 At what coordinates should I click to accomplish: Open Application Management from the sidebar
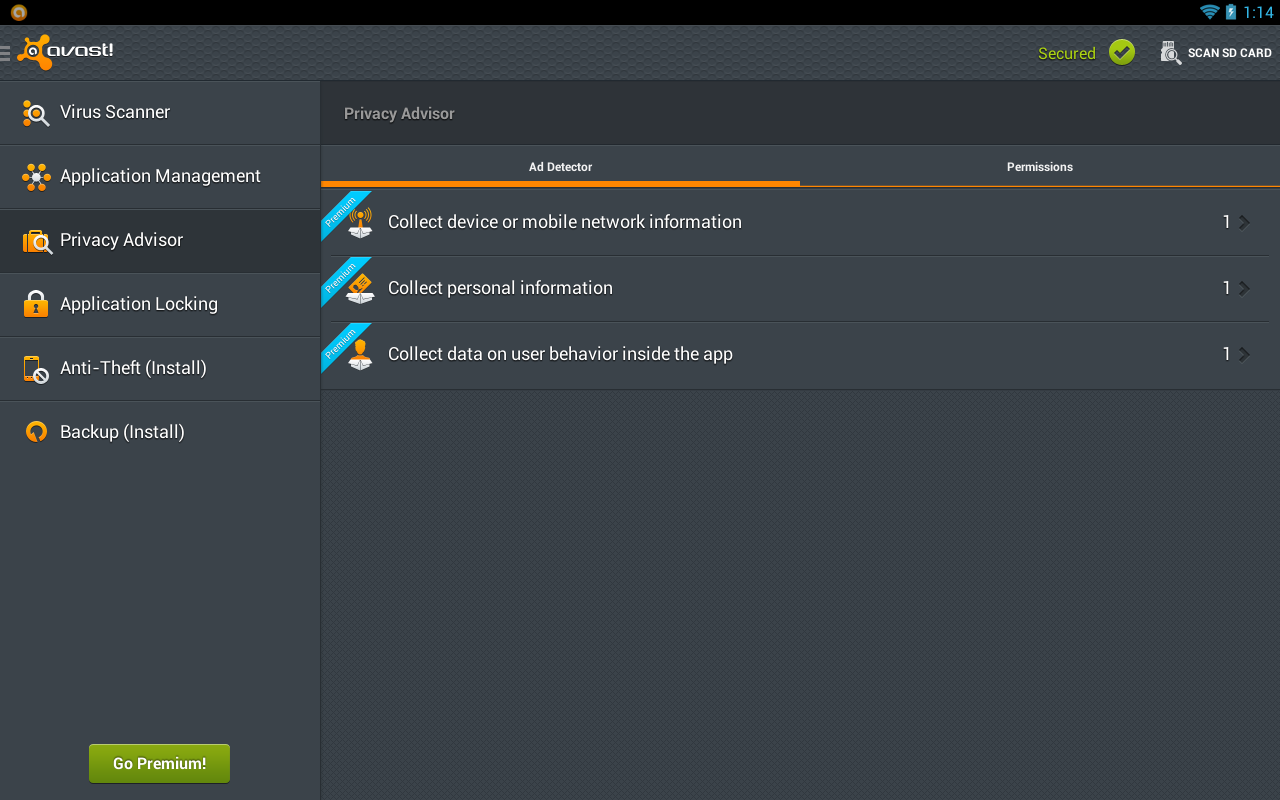(x=160, y=177)
